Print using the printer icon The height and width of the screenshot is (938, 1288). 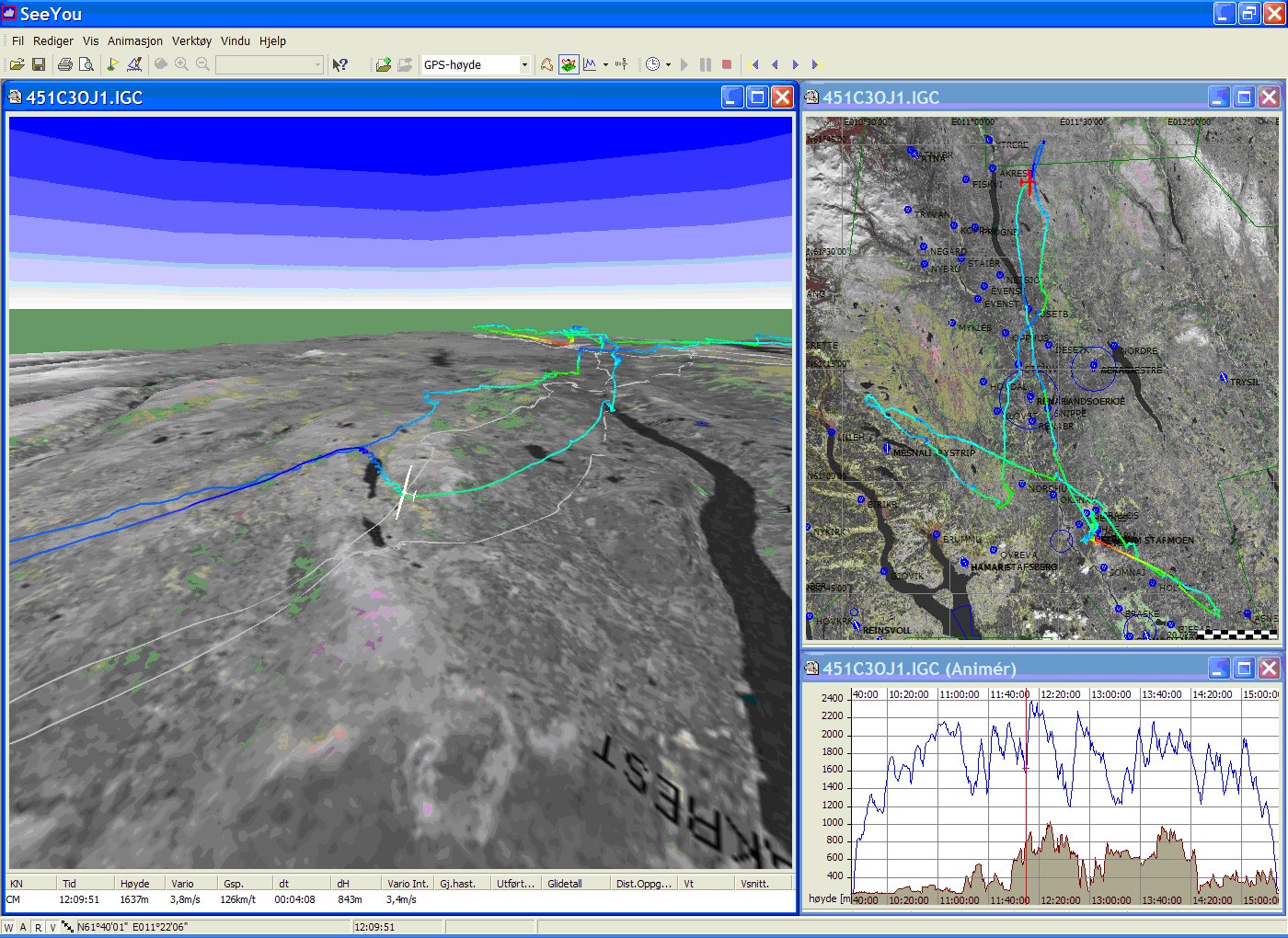pyautogui.click(x=64, y=64)
